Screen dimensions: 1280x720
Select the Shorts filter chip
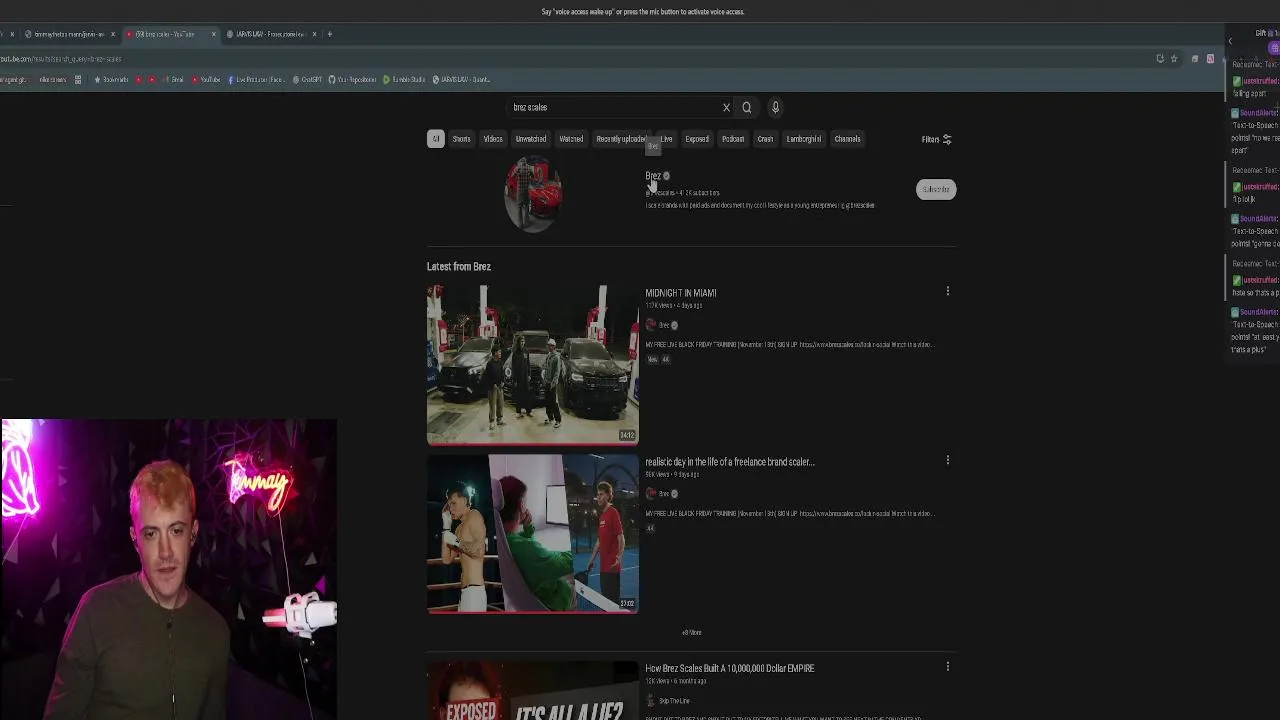[461, 139]
